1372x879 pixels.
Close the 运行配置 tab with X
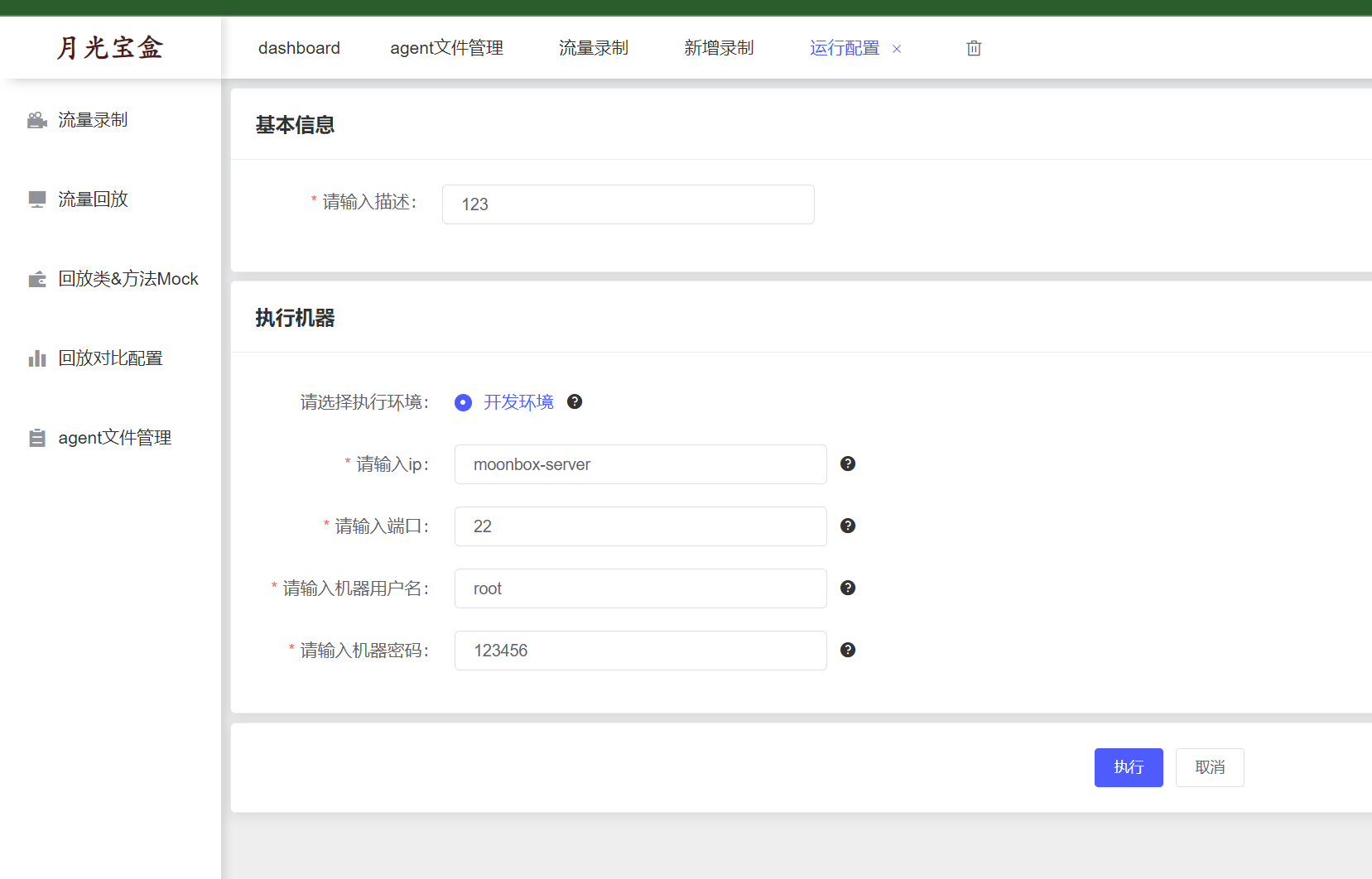click(897, 49)
